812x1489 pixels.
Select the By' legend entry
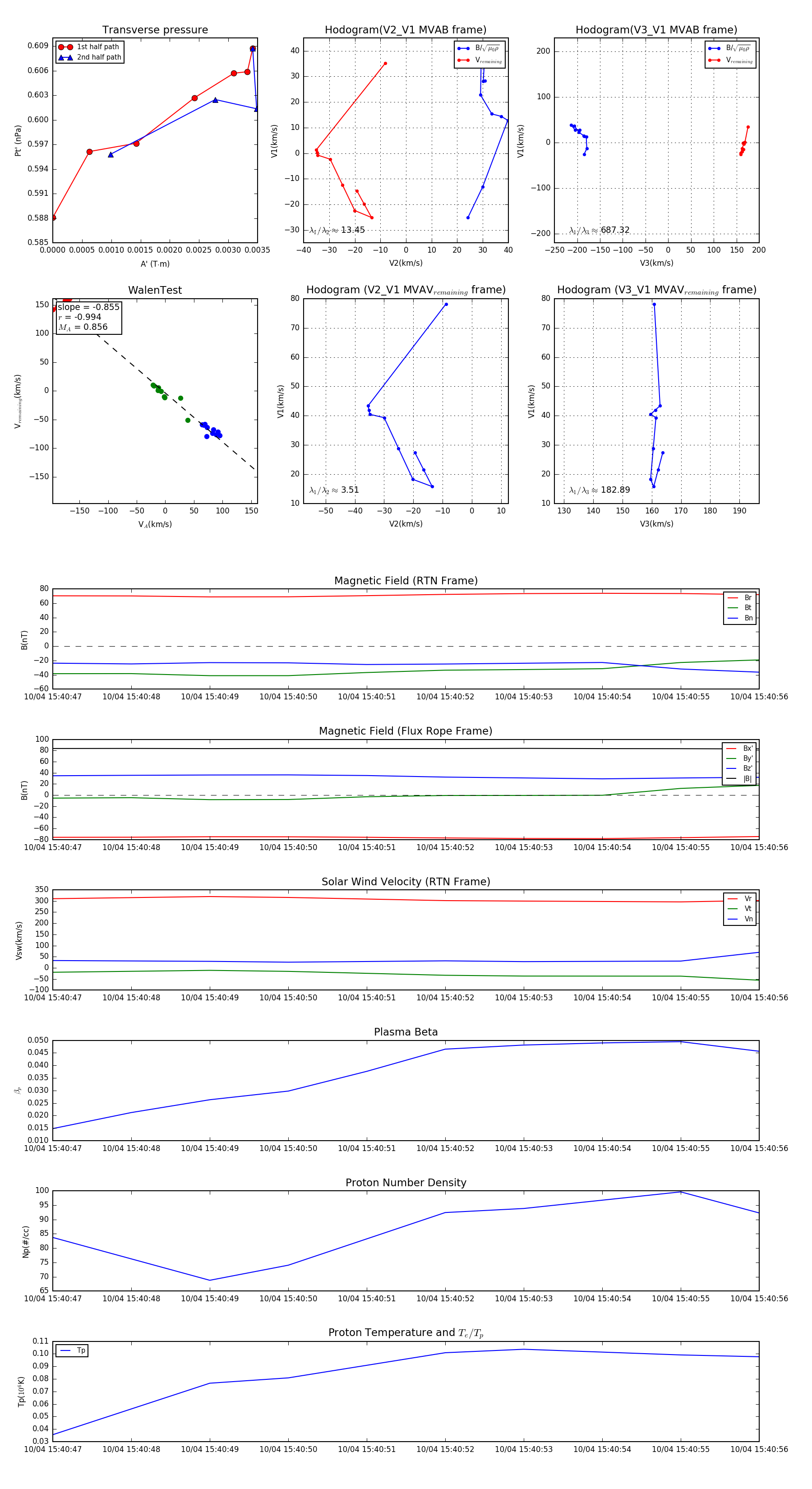(x=739, y=758)
